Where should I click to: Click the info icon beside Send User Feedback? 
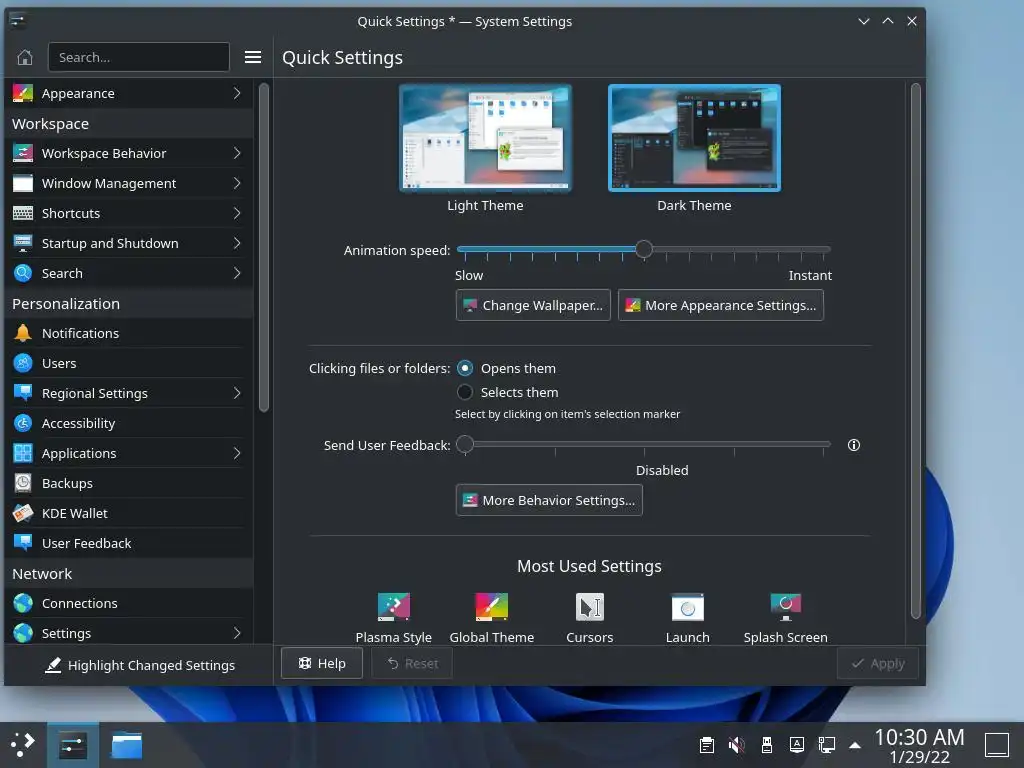pos(854,445)
